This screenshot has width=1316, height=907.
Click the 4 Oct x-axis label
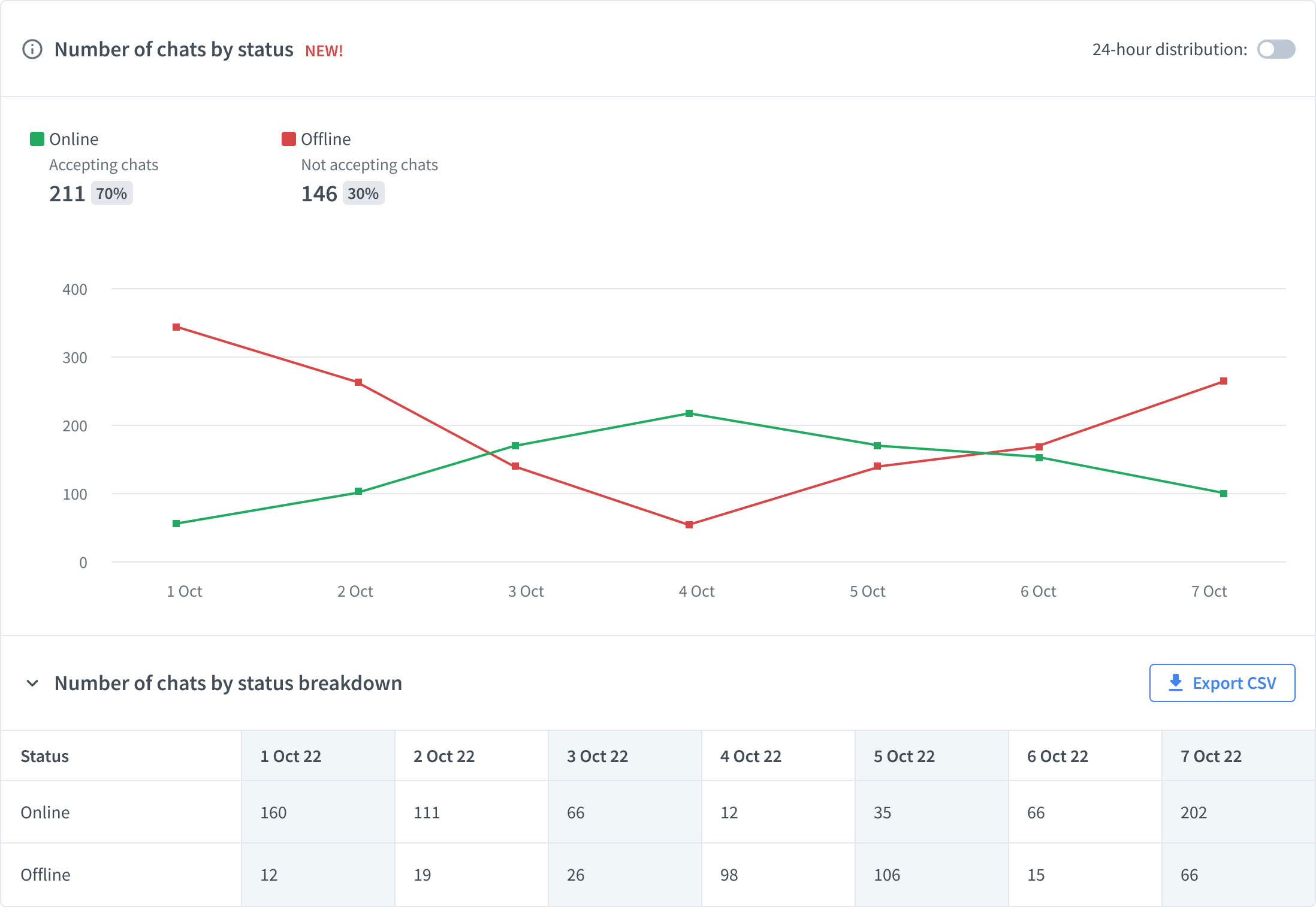click(696, 591)
